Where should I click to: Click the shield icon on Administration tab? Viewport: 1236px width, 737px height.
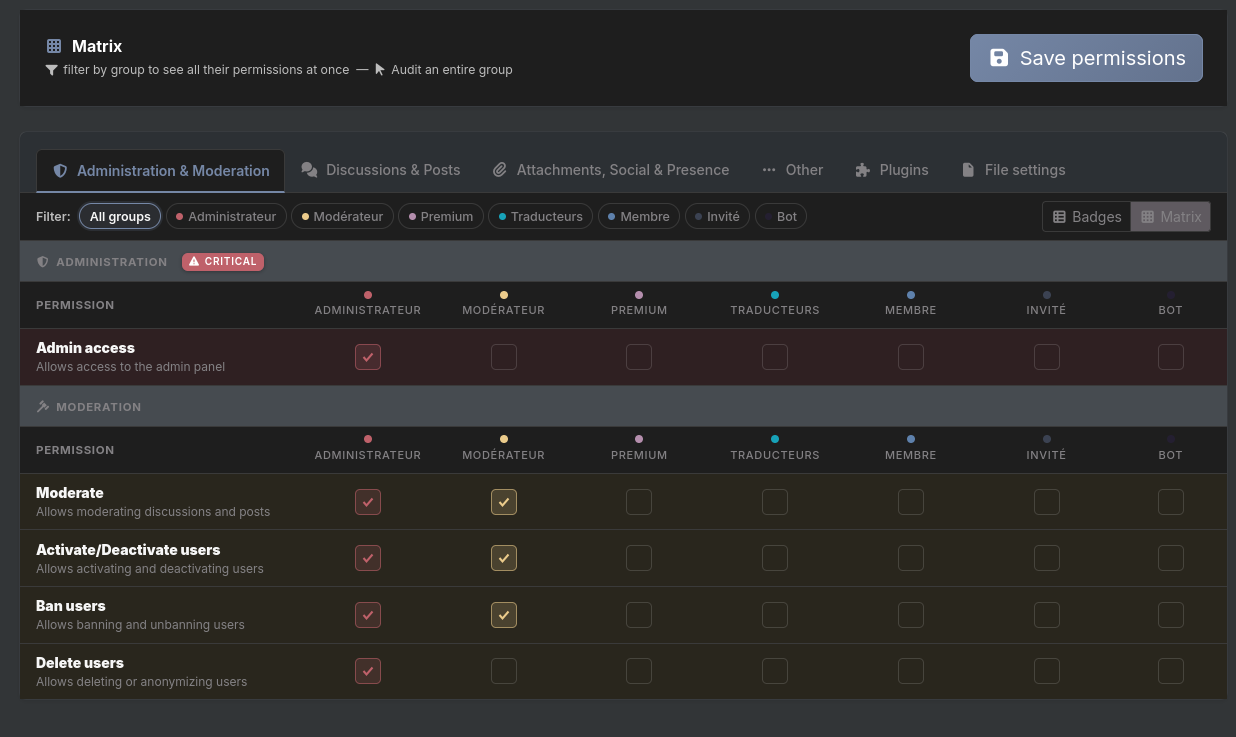click(x=60, y=171)
